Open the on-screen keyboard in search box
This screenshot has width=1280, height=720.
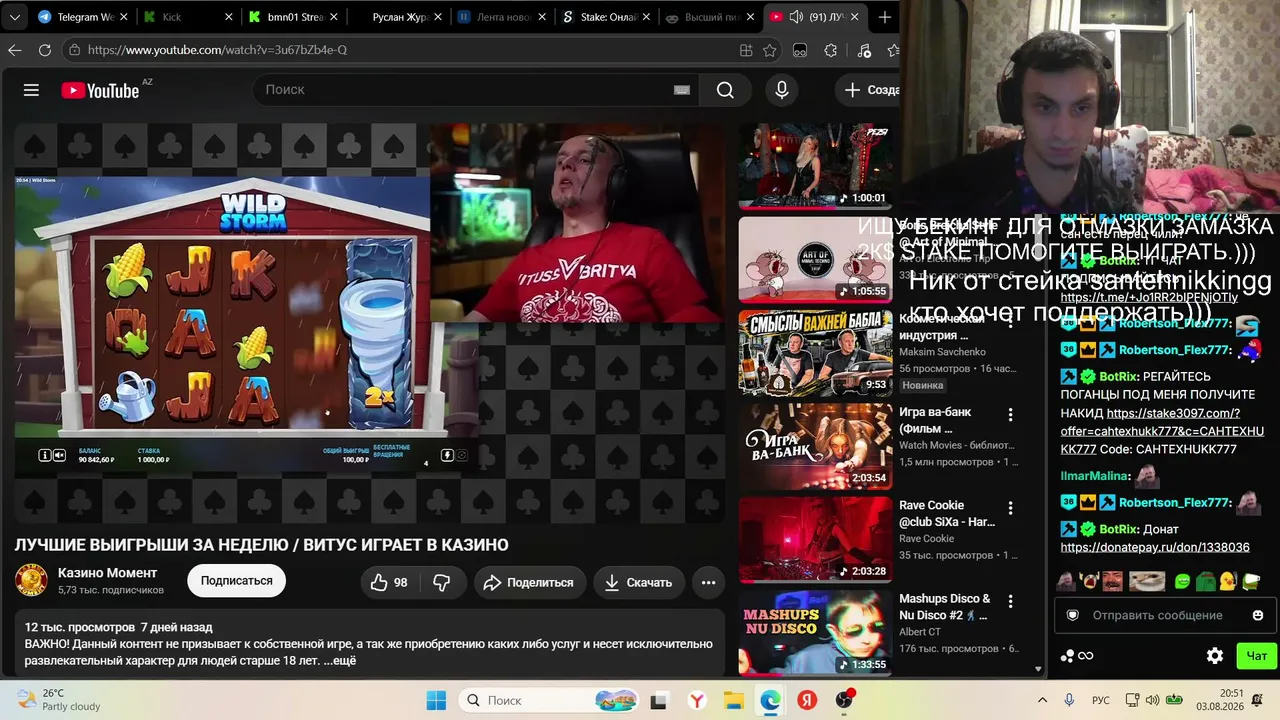pyautogui.click(x=682, y=90)
